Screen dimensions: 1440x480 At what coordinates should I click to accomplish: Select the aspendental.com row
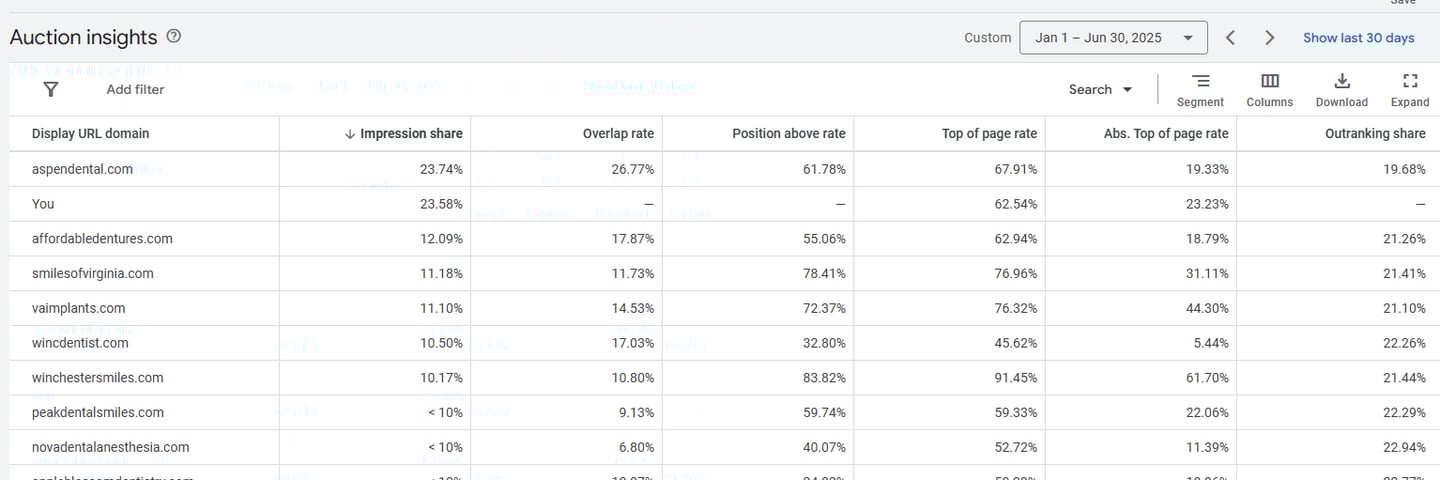82,169
